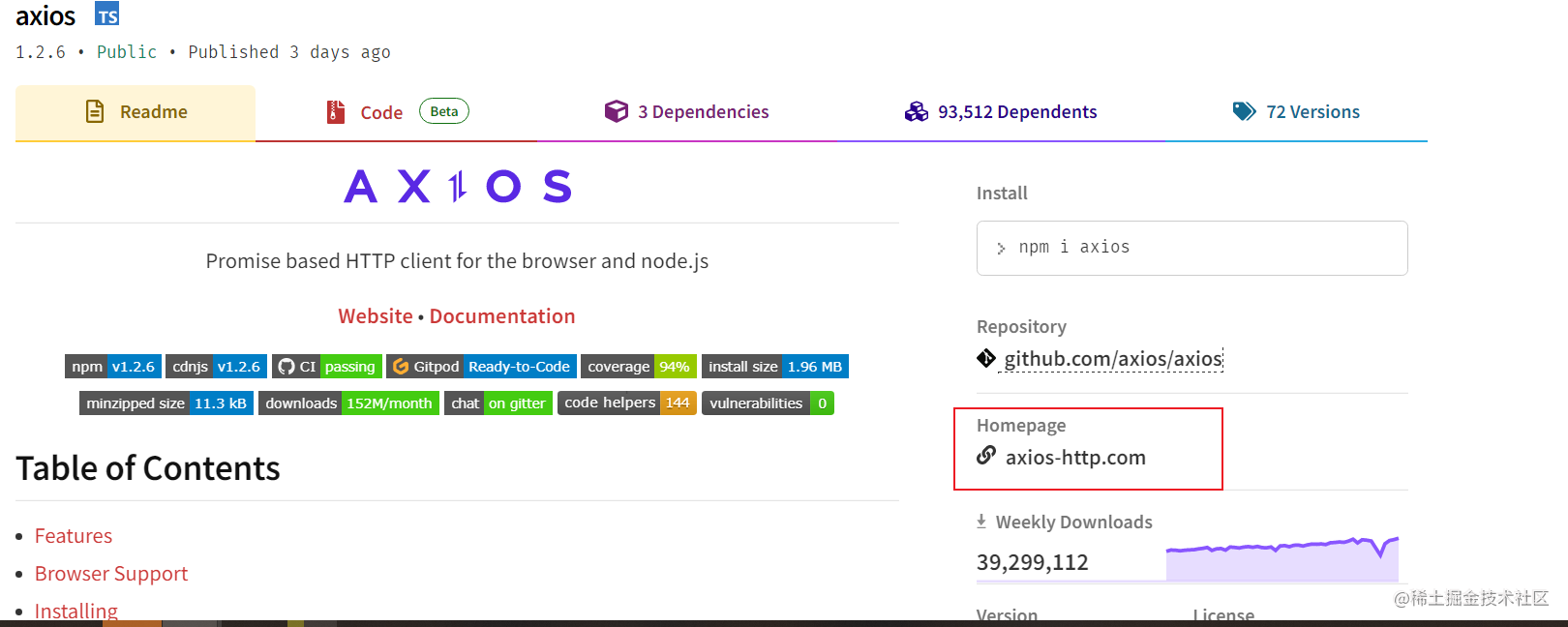Select the Promise based HTTP client description
This screenshot has height=627, width=1568.
[x=457, y=261]
